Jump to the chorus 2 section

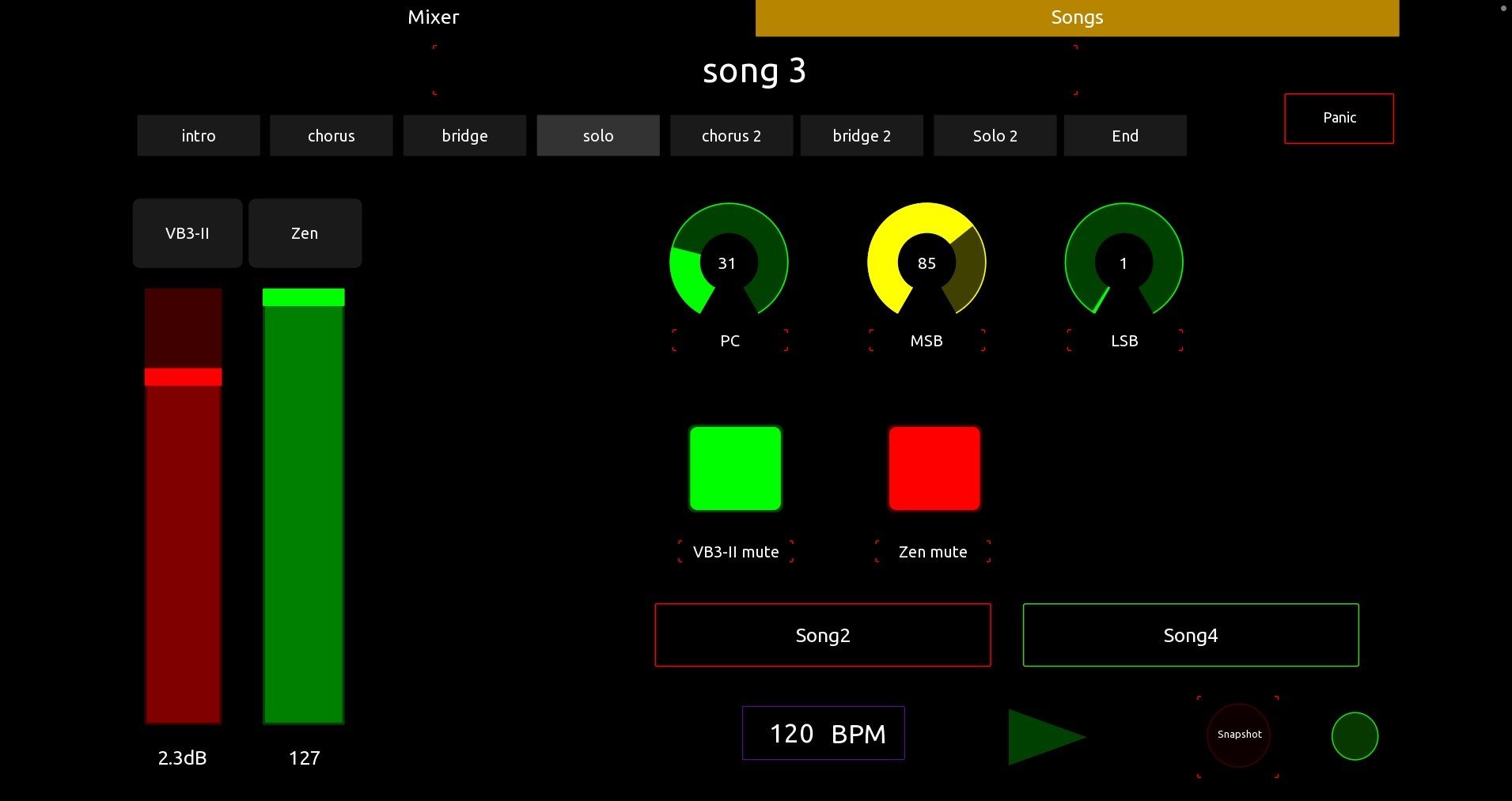pyautogui.click(x=730, y=135)
